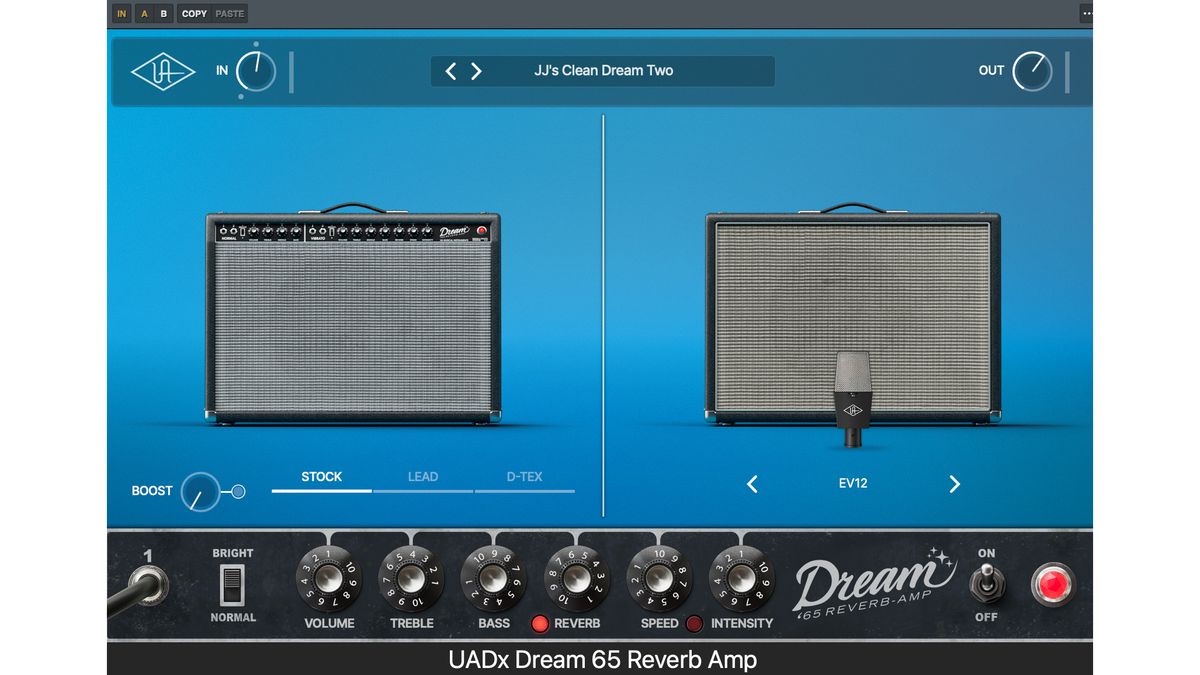
Task: Adjust the OUT level knob
Action: click(x=1031, y=71)
